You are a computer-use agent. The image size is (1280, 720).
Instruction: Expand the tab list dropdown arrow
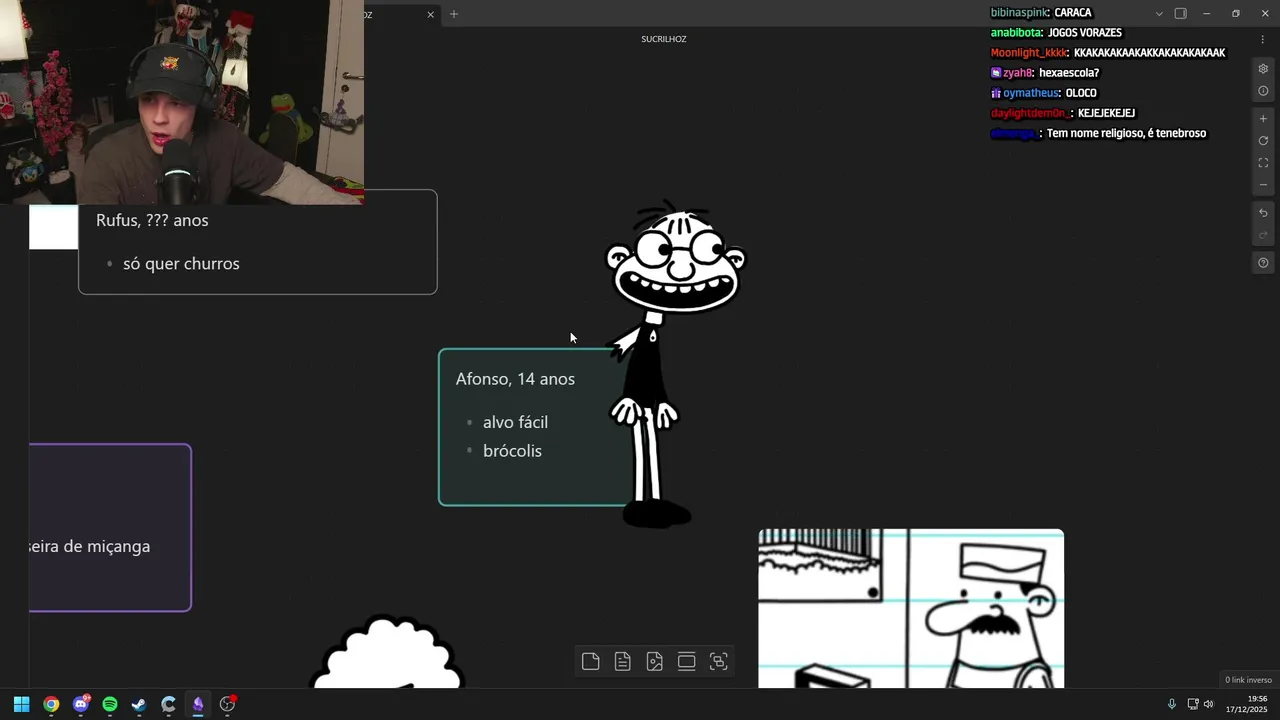pos(1159,14)
